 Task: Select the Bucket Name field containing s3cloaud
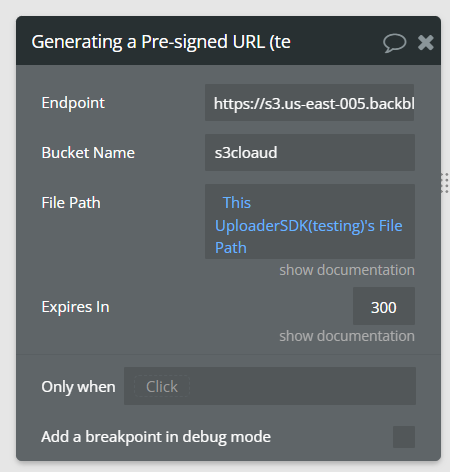tap(310, 153)
